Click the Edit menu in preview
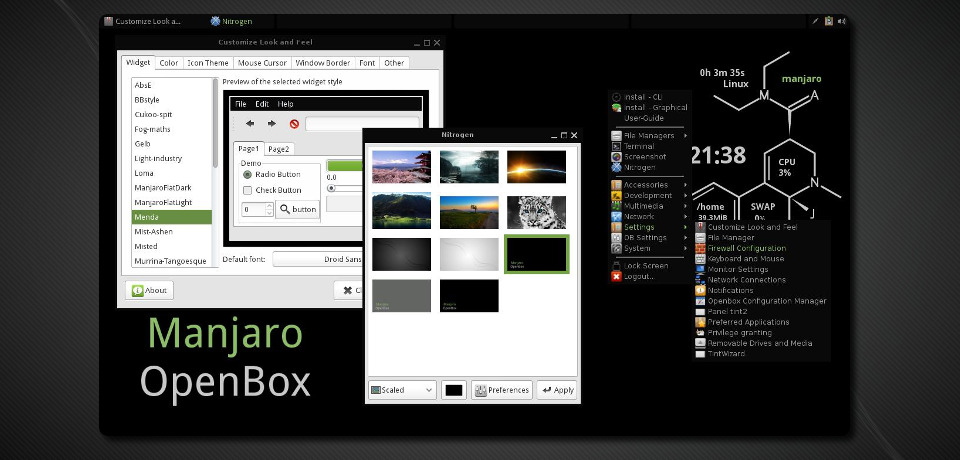Viewport: 960px width, 460px height. coord(262,104)
